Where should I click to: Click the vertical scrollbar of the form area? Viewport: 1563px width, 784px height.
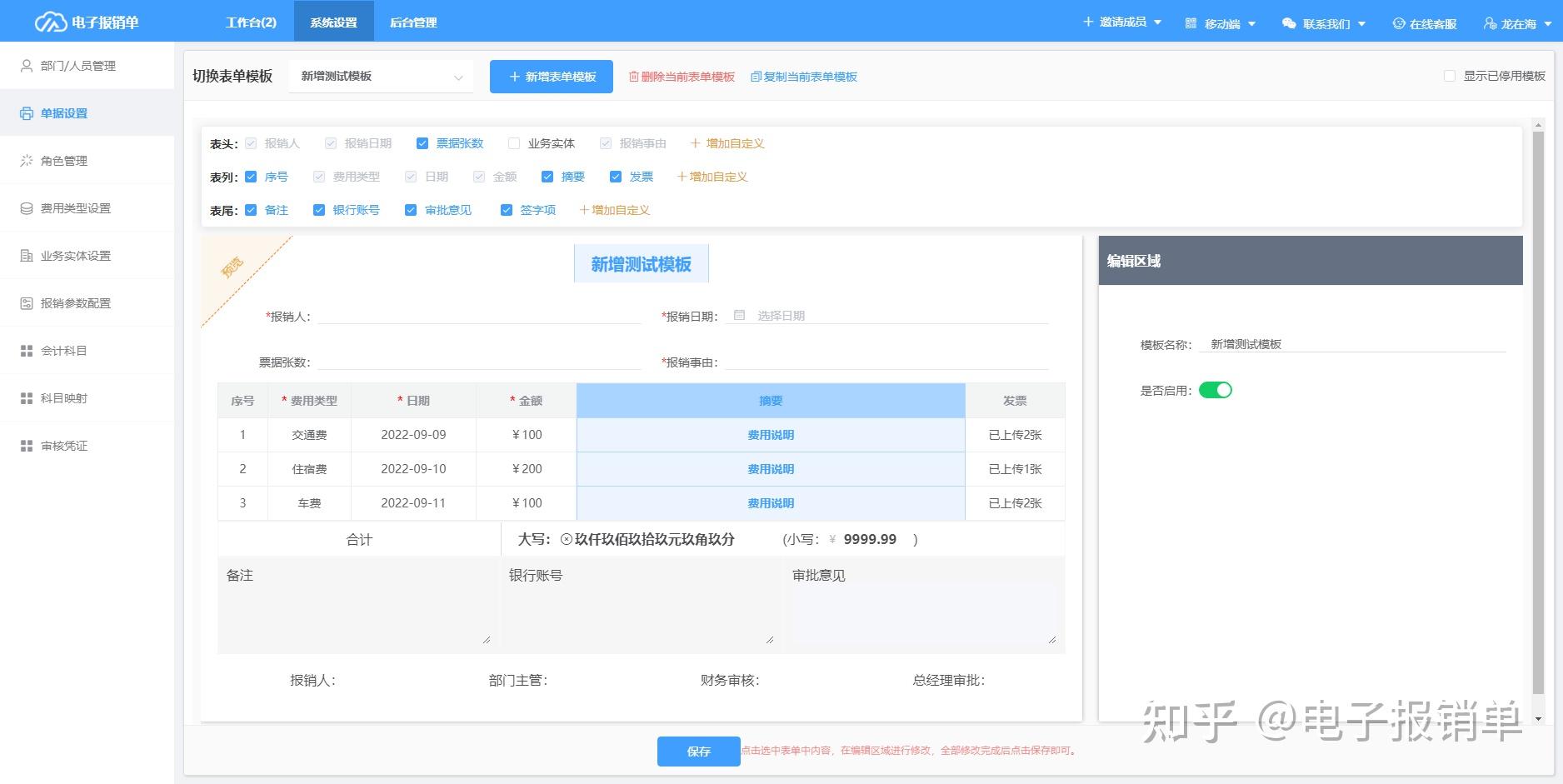1538,412
